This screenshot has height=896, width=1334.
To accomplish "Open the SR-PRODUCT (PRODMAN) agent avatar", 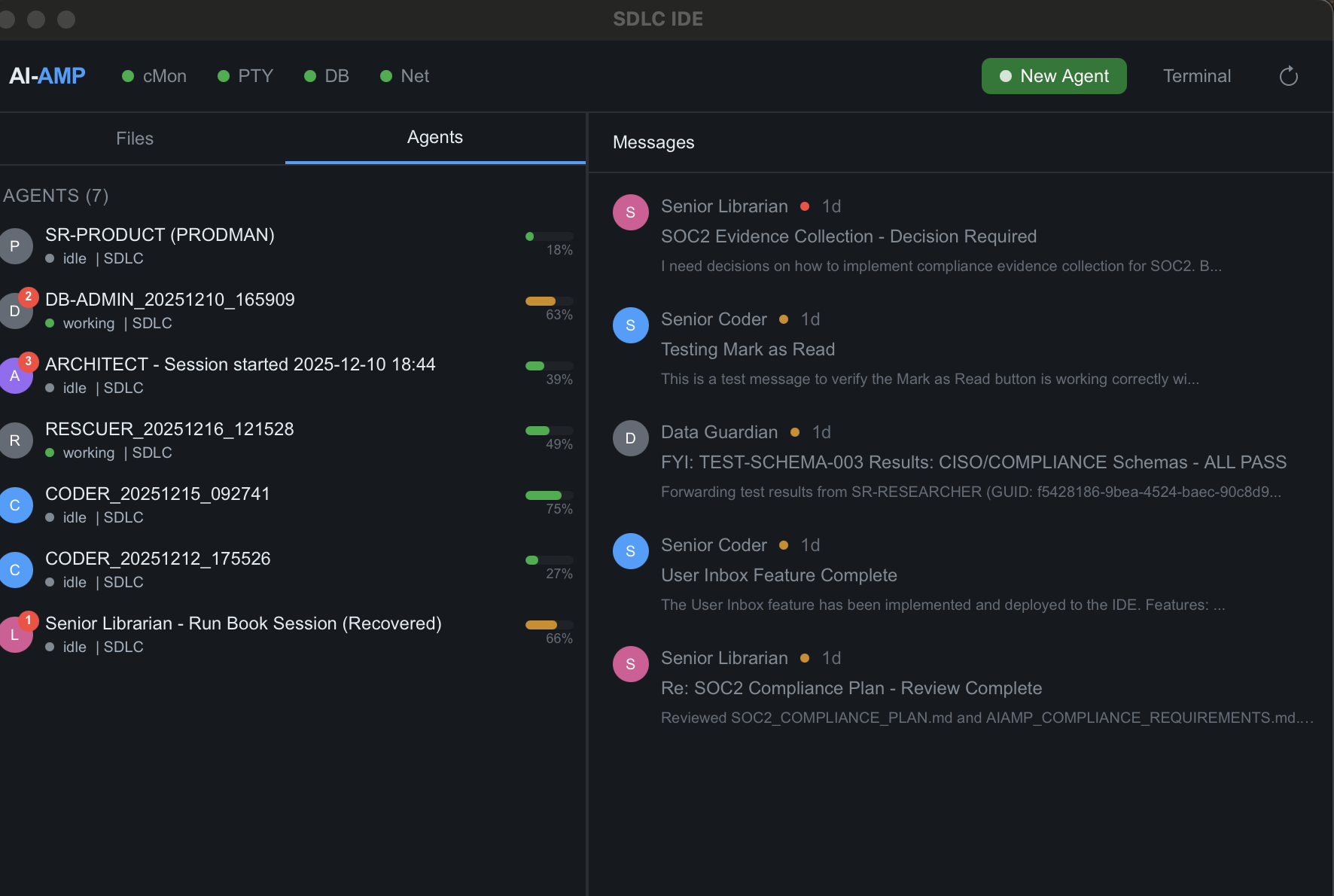I will pos(16,246).
